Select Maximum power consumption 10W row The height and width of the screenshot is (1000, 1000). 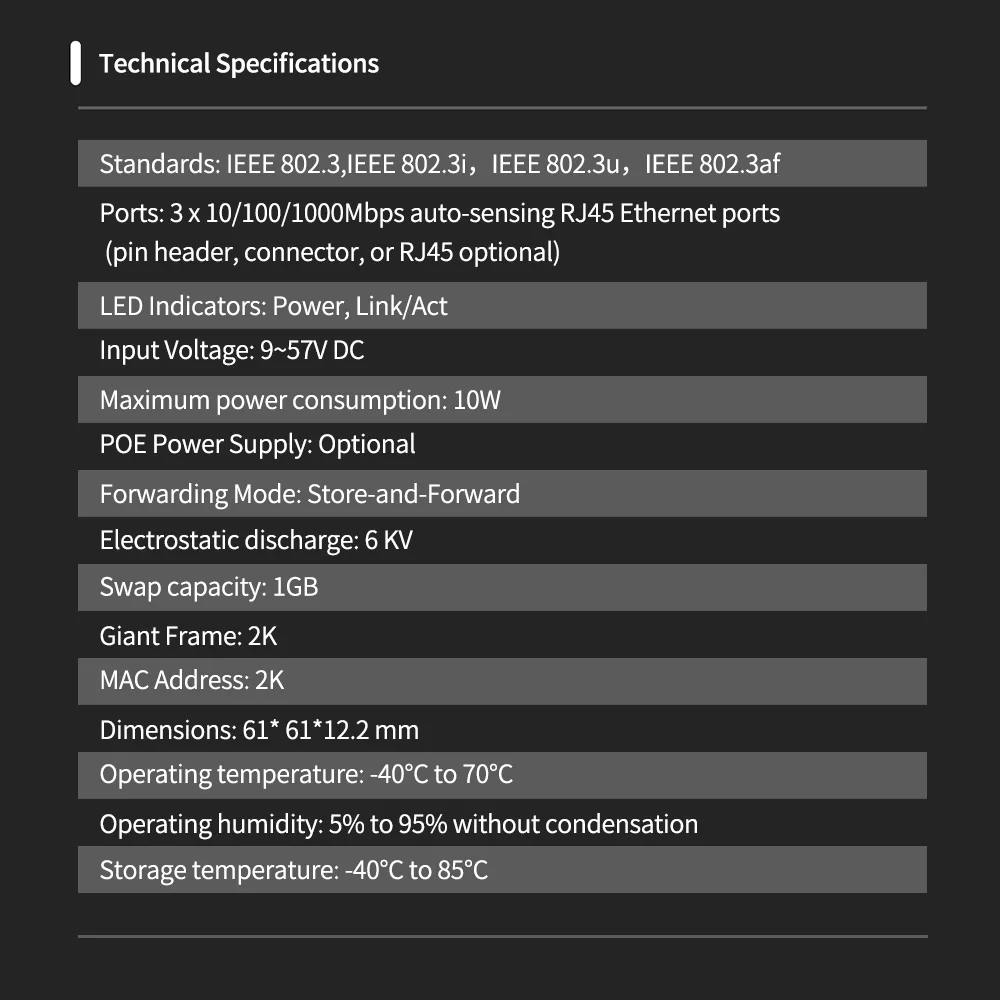pos(502,399)
